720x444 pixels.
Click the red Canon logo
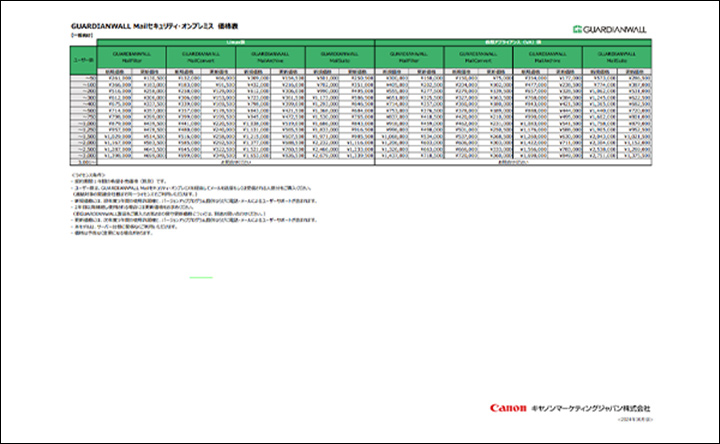(507, 408)
